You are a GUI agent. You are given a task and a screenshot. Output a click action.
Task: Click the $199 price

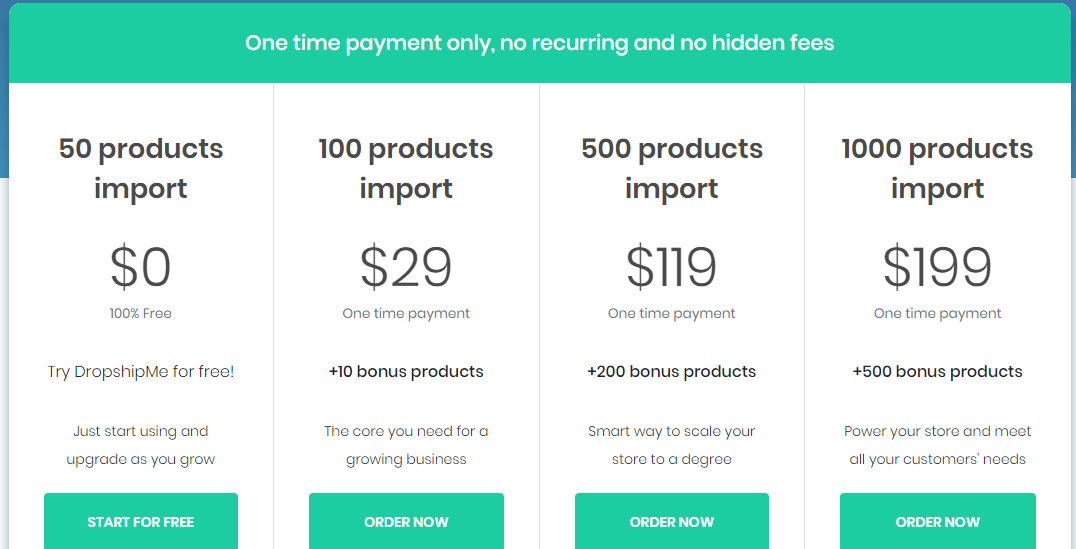[937, 267]
